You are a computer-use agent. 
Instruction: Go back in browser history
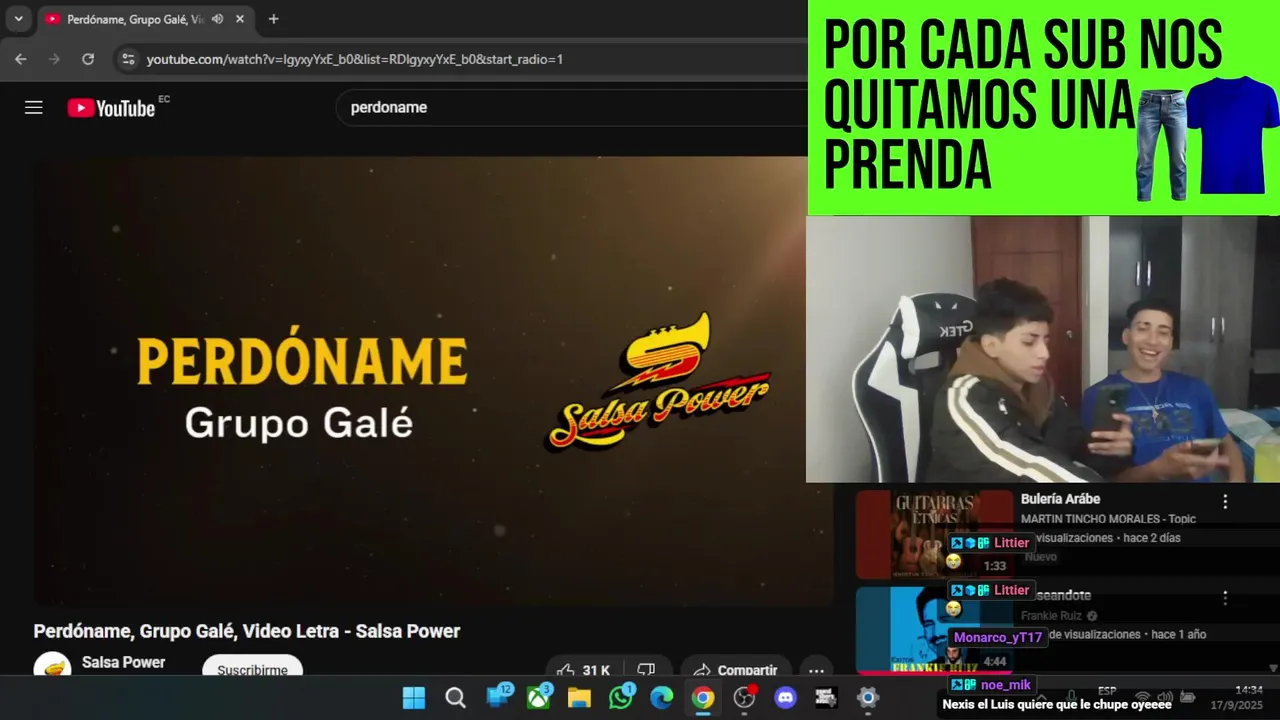pos(21,59)
